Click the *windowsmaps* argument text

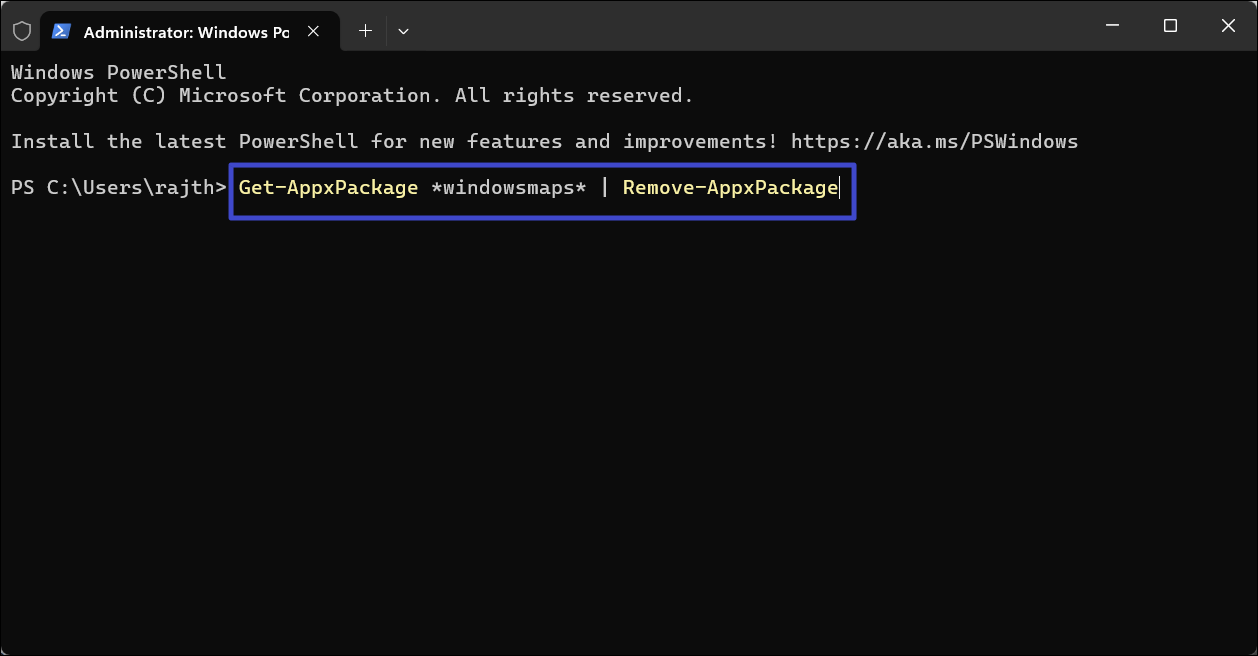click(508, 188)
